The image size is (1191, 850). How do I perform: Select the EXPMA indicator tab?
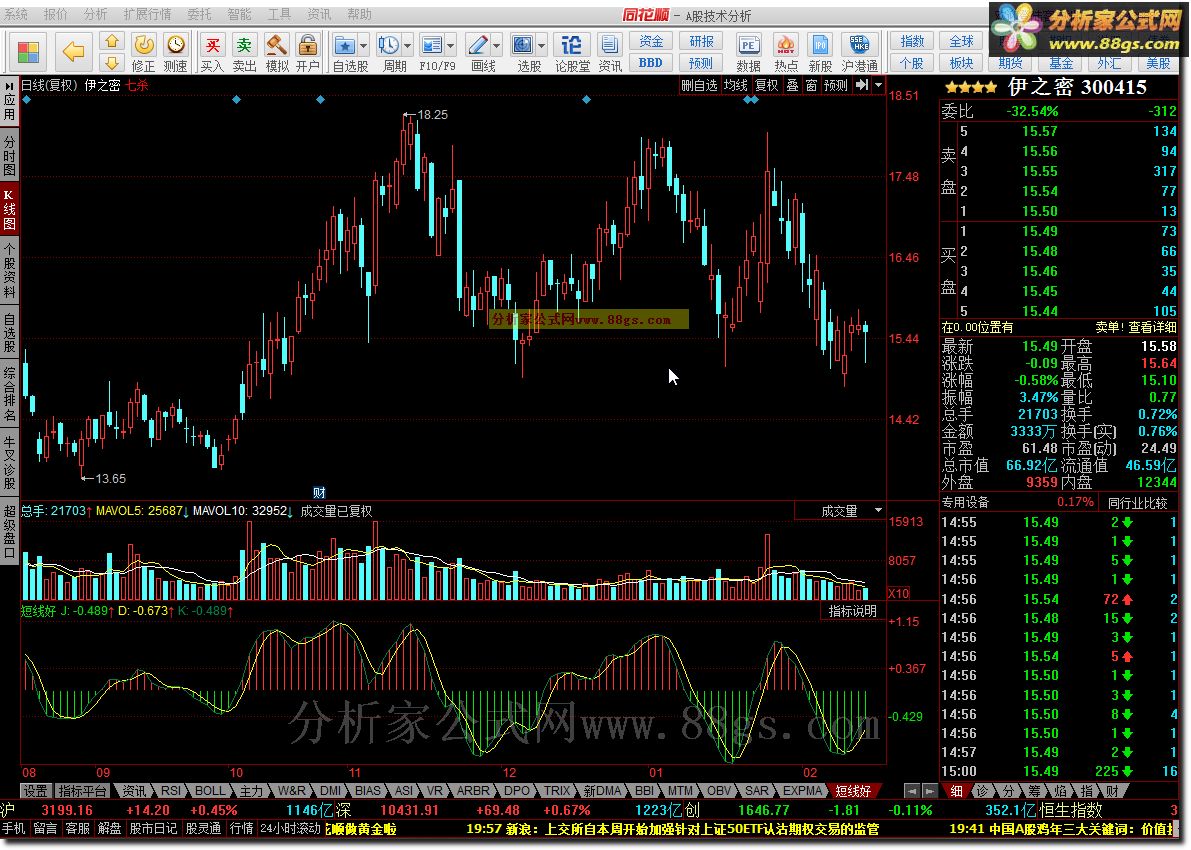coord(803,791)
